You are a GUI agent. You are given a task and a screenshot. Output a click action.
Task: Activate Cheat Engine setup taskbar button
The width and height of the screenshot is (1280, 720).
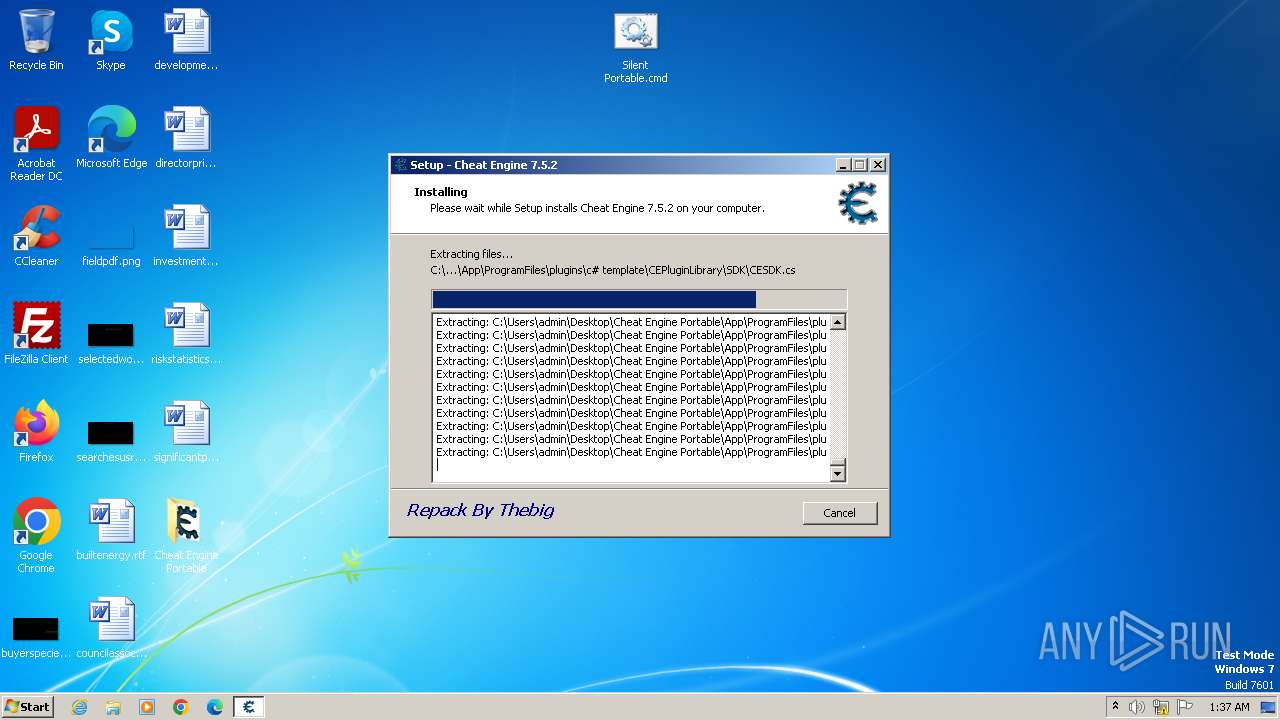pos(249,707)
